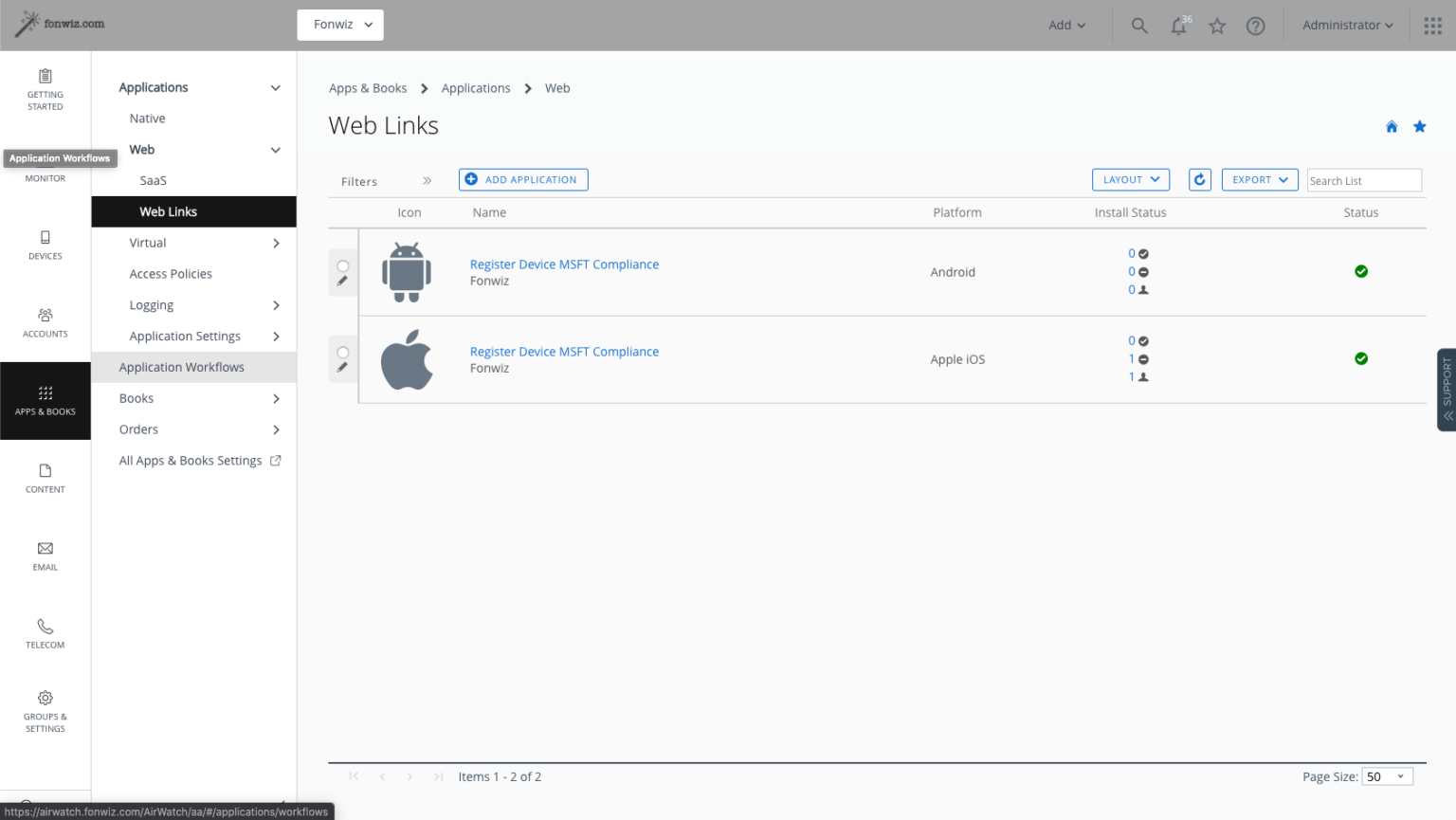Image resolution: width=1456 pixels, height=820 pixels.
Task: Open the Monitor section in the sidebar
Action: pos(45,171)
